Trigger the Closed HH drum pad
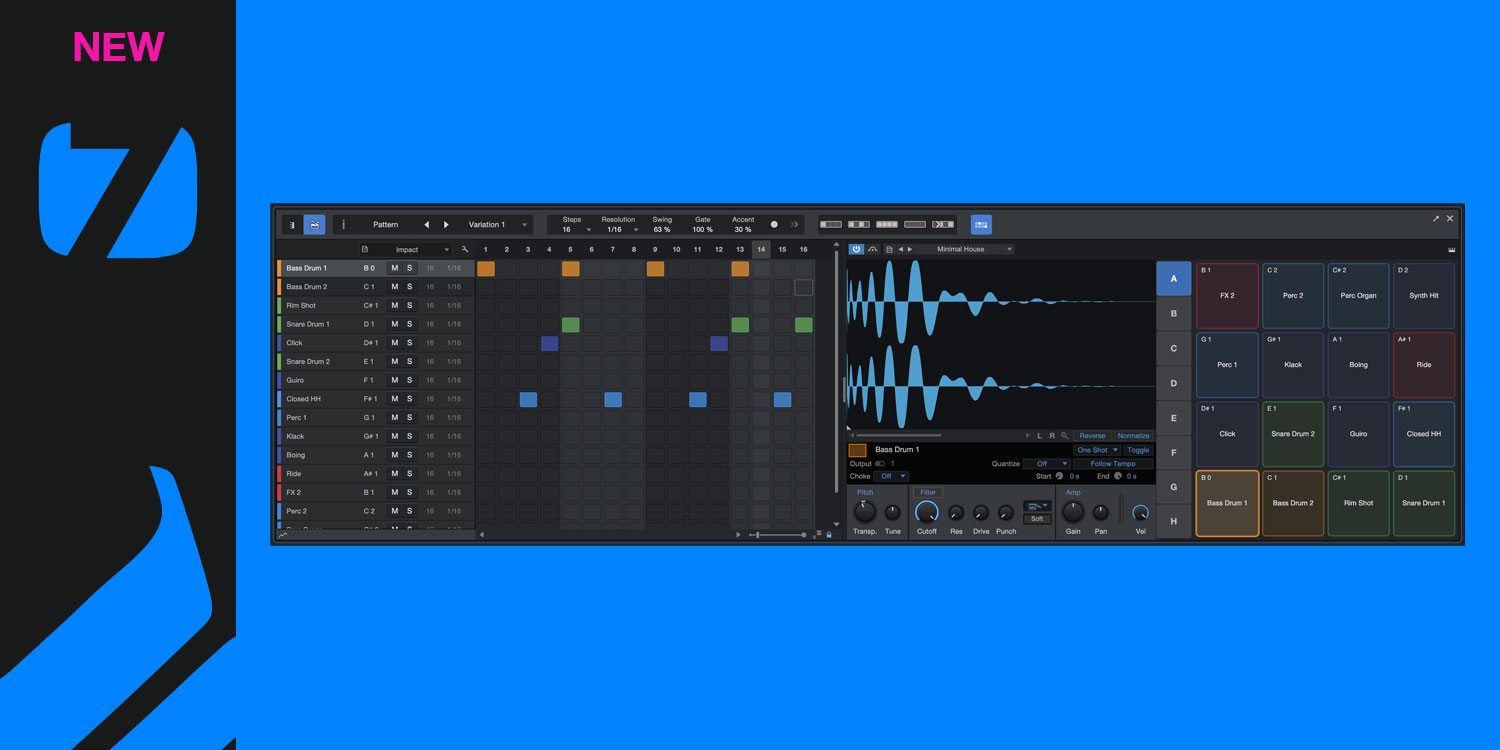The width and height of the screenshot is (1500, 750). [x=1424, y=434]
